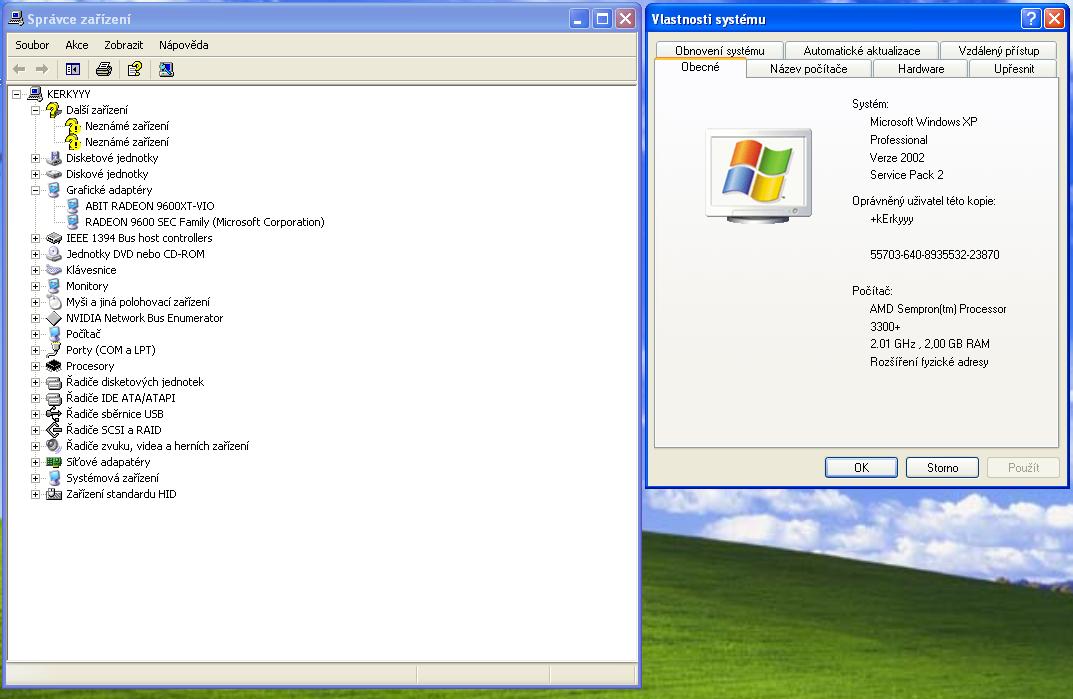The height and width of the screenshot is (699, 1073).
Task: Click the Síťové adapatéry network card icon
Action: point(53,462)
